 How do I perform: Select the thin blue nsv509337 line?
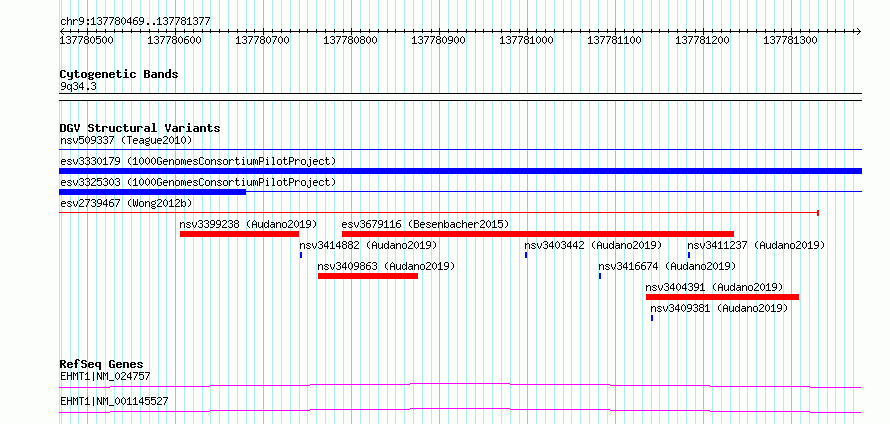coord(460,150)
